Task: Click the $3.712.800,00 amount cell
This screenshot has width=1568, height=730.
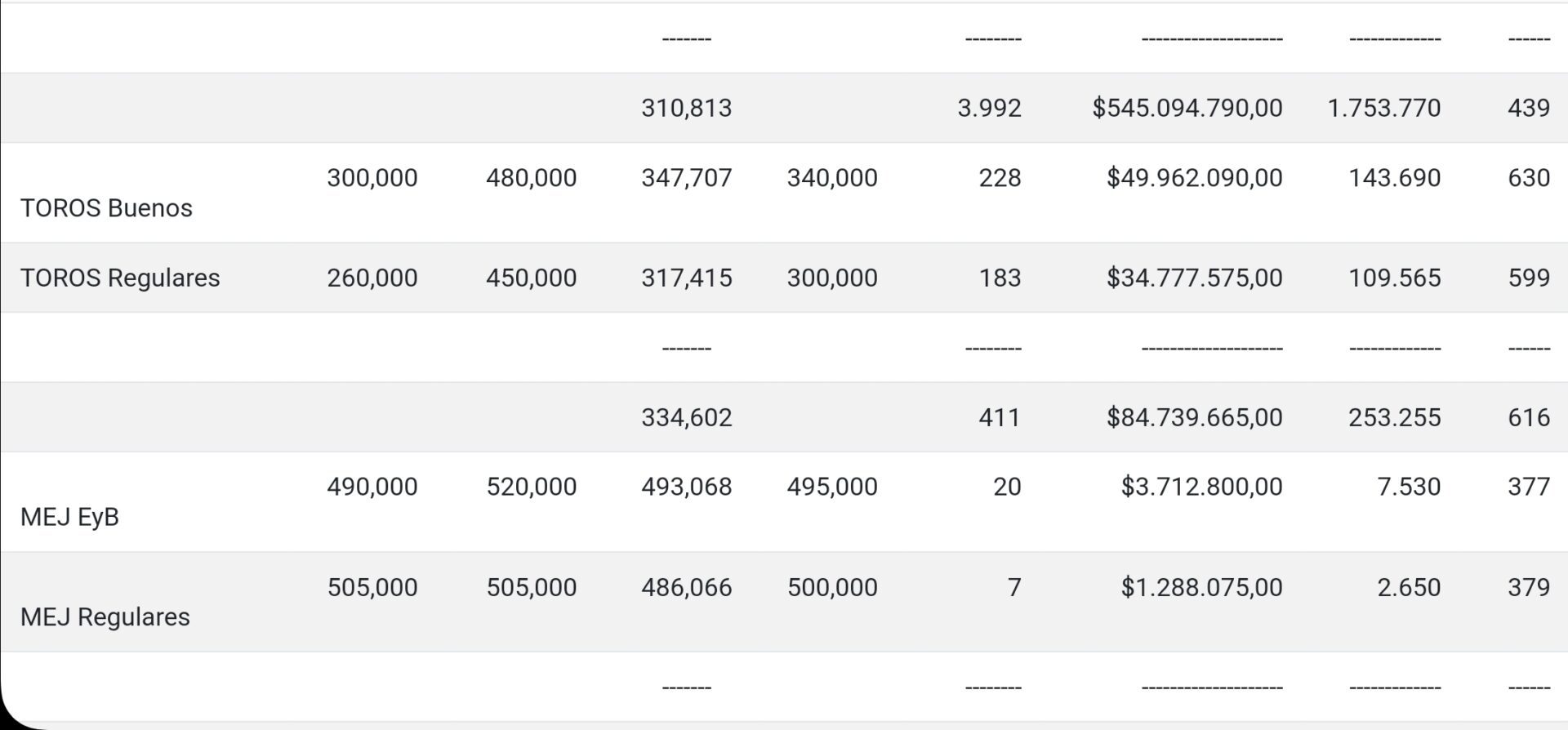Action: 1201,487
